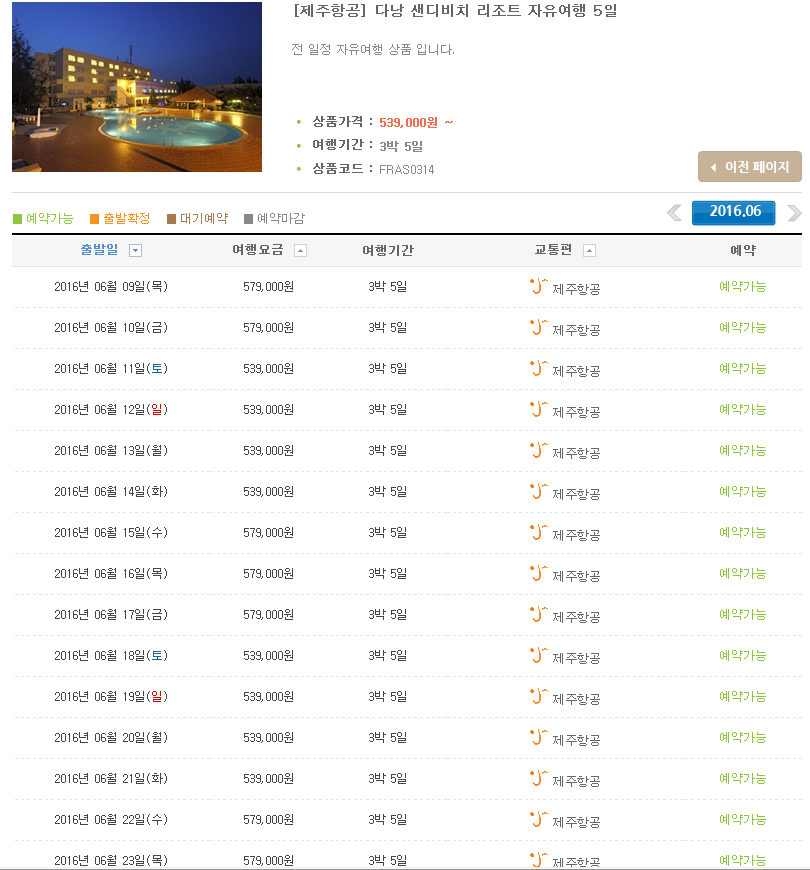Click 예약가능 for 06월 11일
Screen dimensions: 810x870
(742, 368)
